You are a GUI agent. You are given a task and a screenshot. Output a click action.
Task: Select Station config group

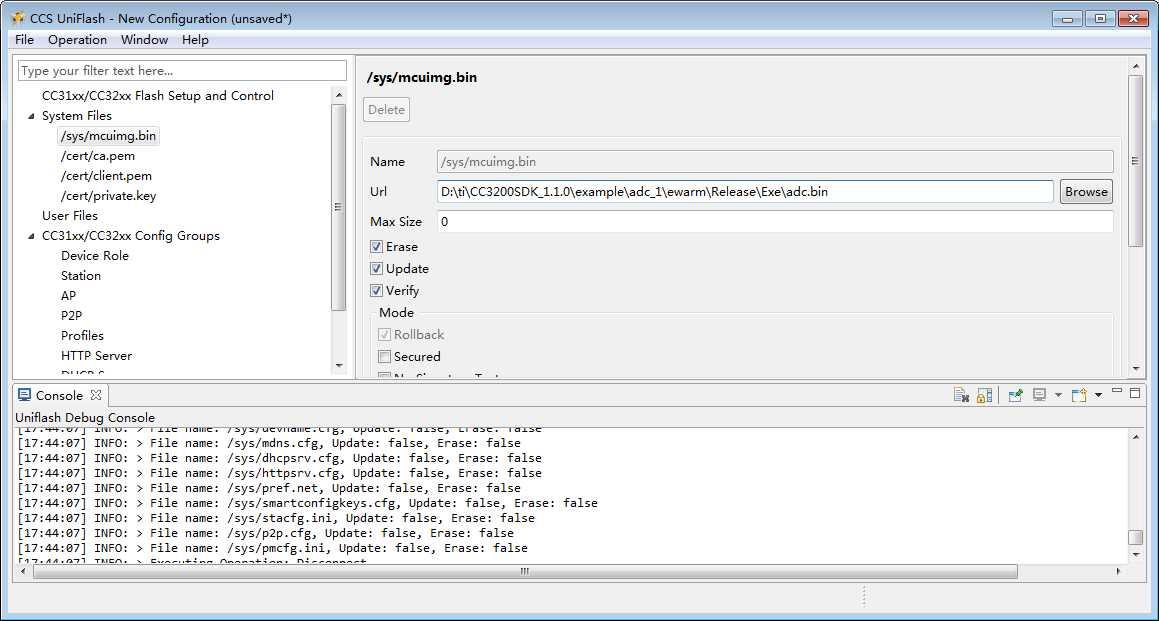coord(81,276)
